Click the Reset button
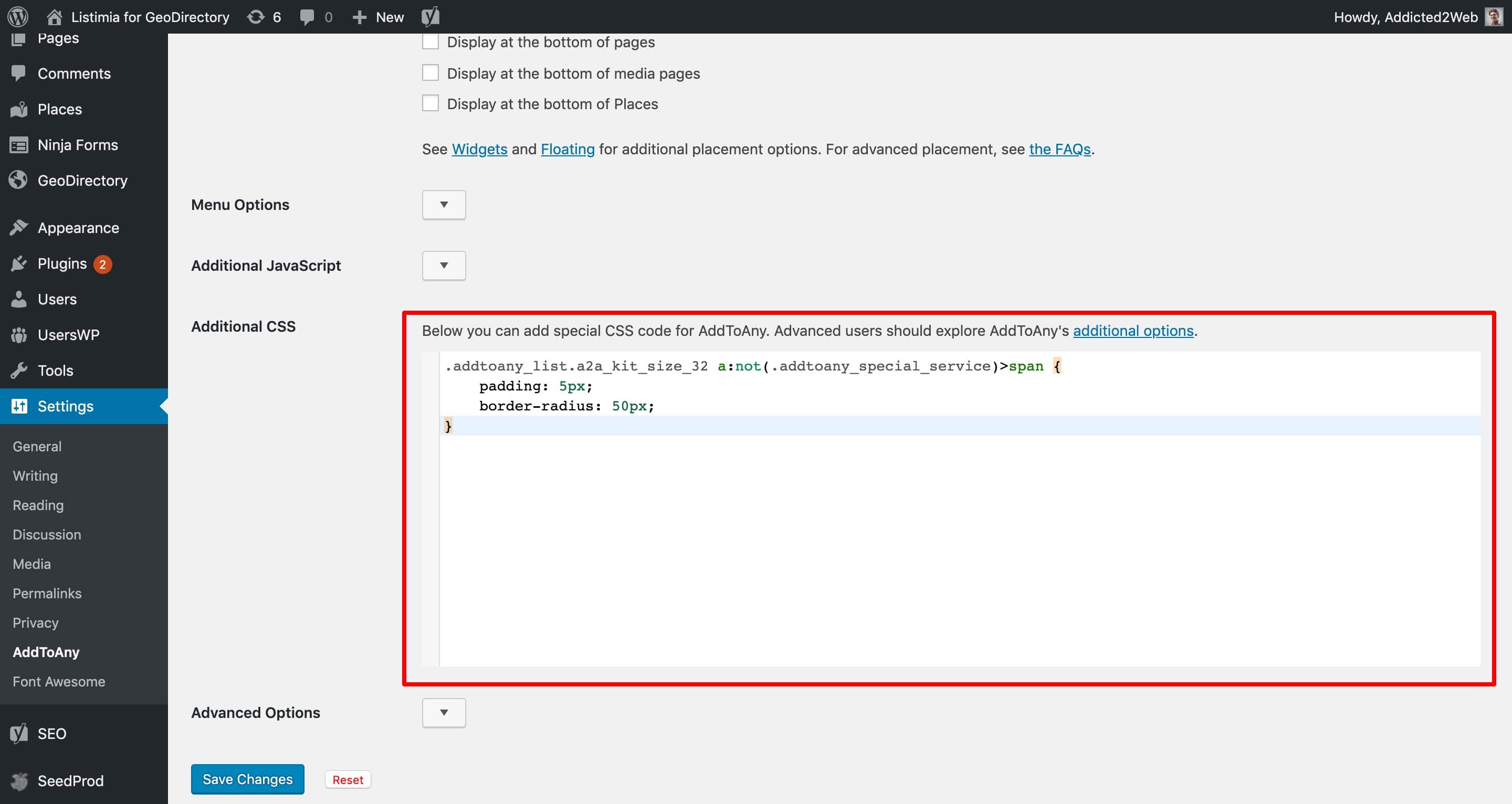This screenshot has width=1512, height=804. pos(348,780)
